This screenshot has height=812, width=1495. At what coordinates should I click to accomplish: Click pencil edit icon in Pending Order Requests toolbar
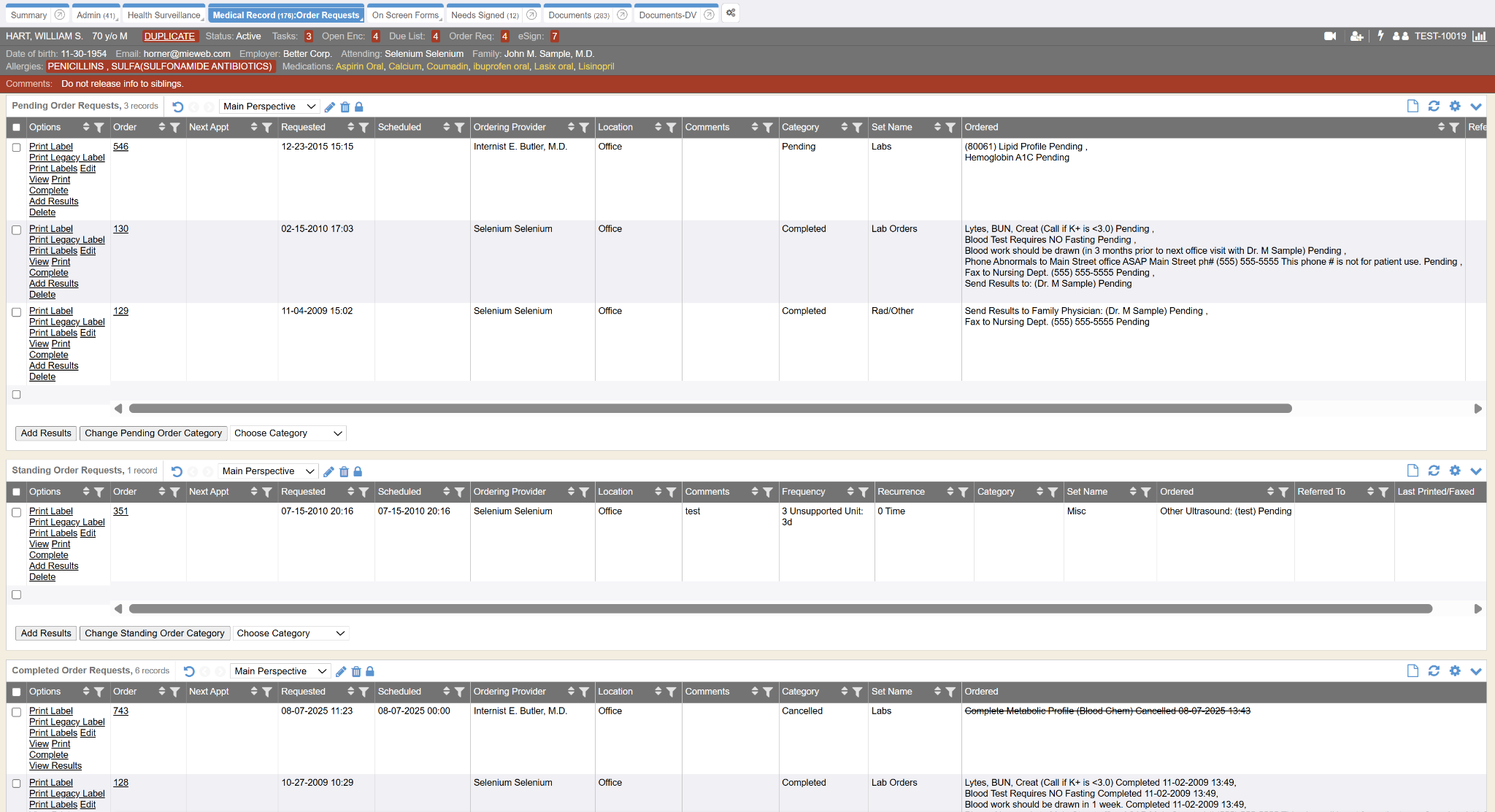pyautogui.click(x=330, y=107)
